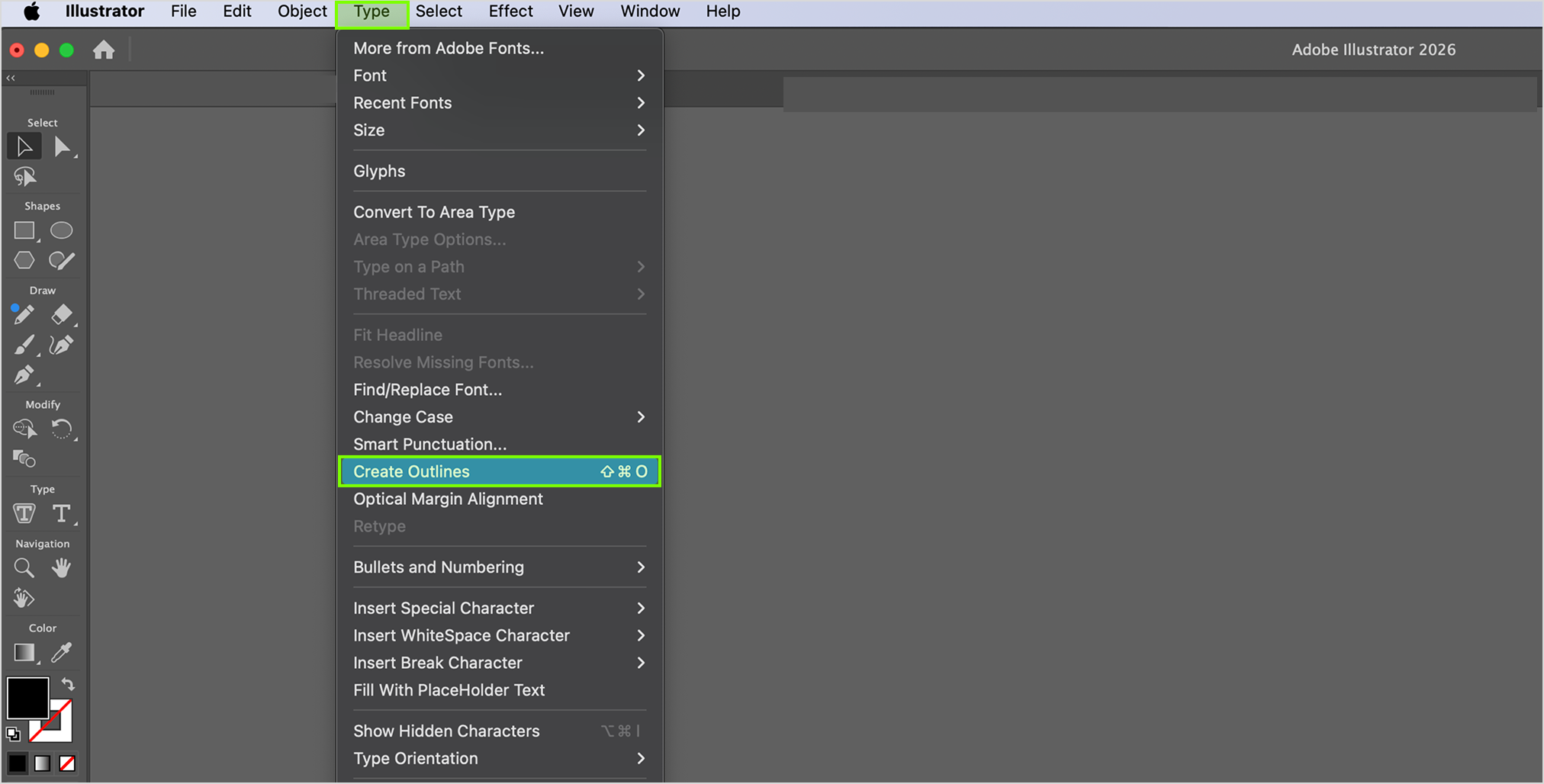The width and height of the screenshot is (1544, 784).
Task: Select the Hand tool
Action: (x=62, y=568)
